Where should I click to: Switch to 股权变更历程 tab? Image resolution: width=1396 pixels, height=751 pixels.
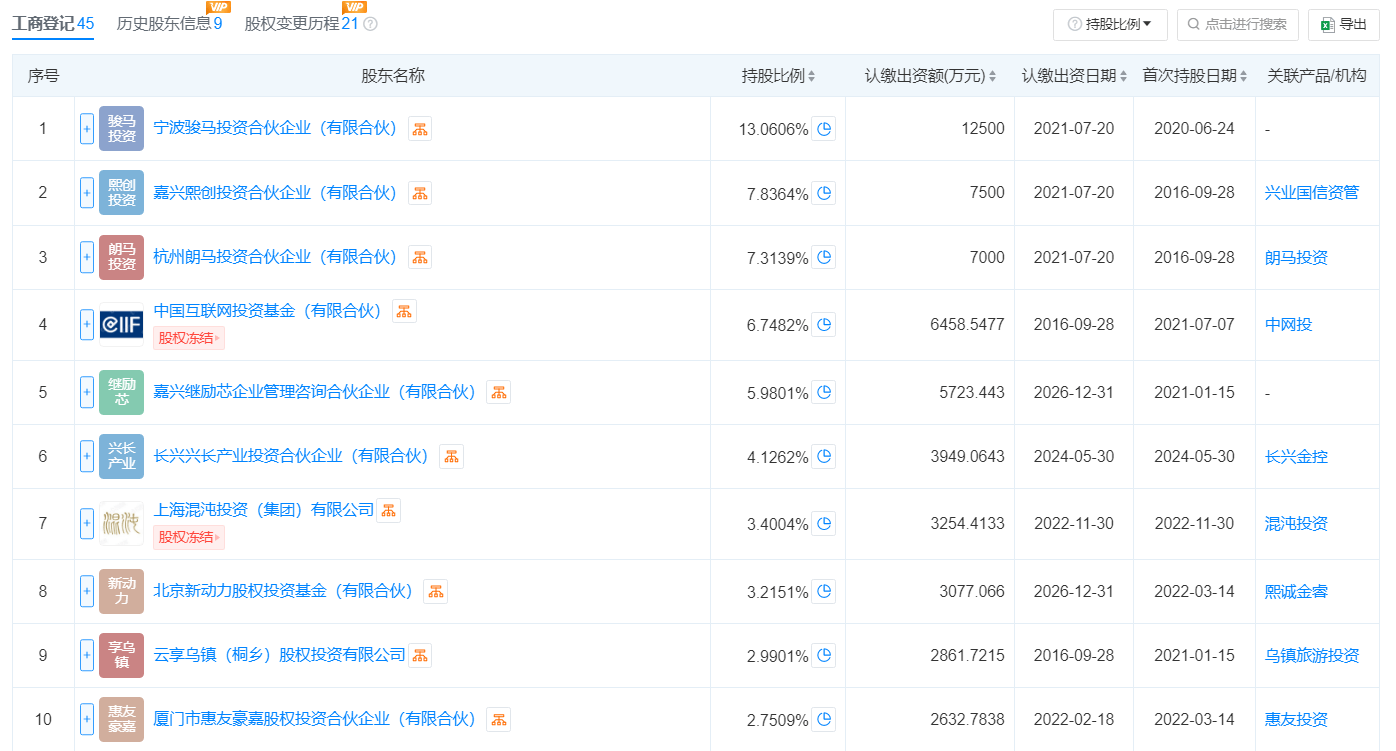point(301,24)
